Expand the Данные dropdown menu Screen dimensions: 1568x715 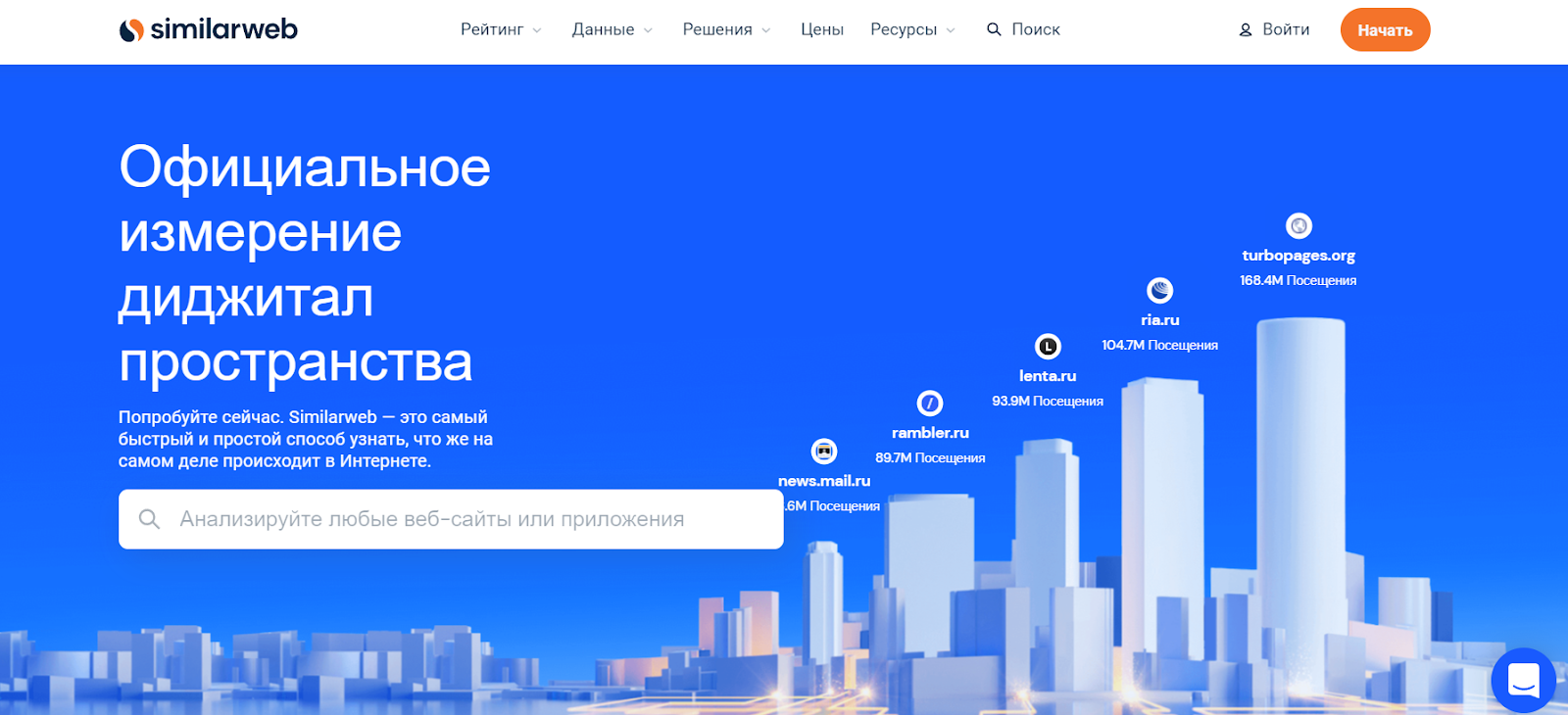coord(612,29)
